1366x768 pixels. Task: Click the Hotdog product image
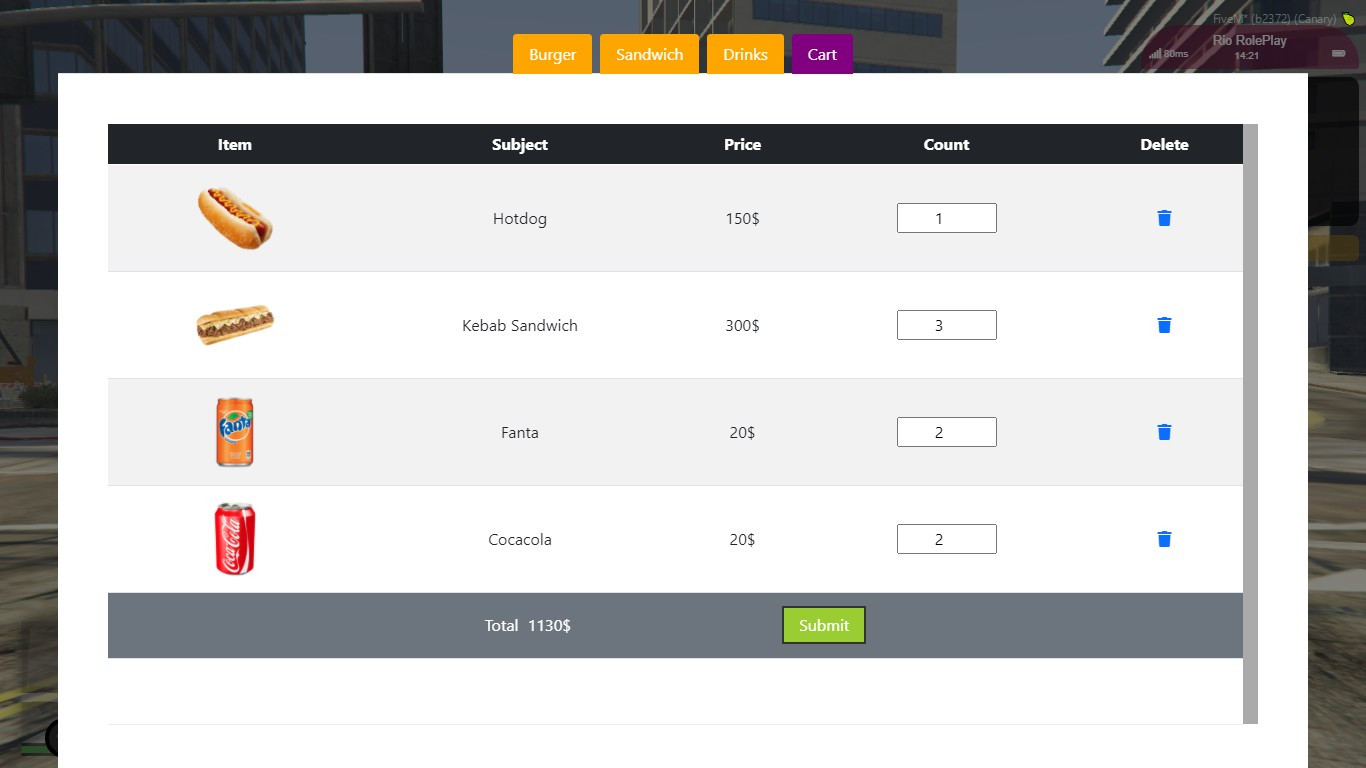tap(235, 218)
